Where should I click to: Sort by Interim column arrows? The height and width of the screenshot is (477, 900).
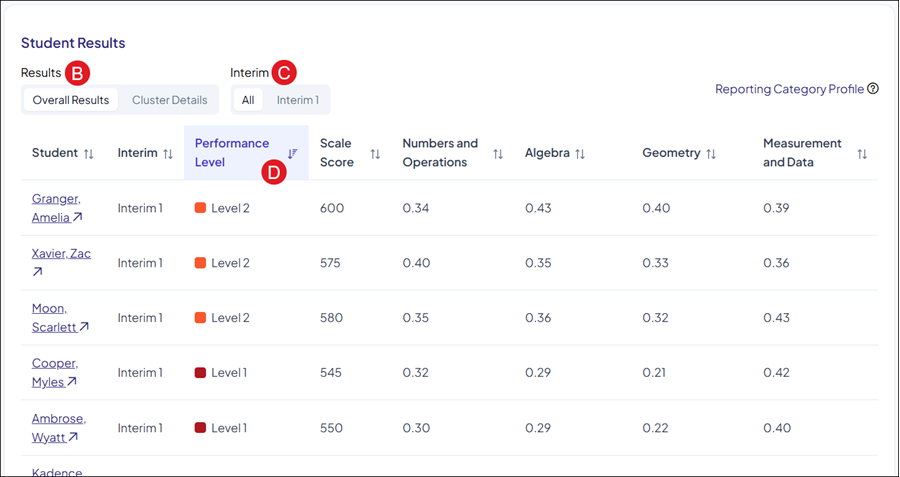pos(168,153)
